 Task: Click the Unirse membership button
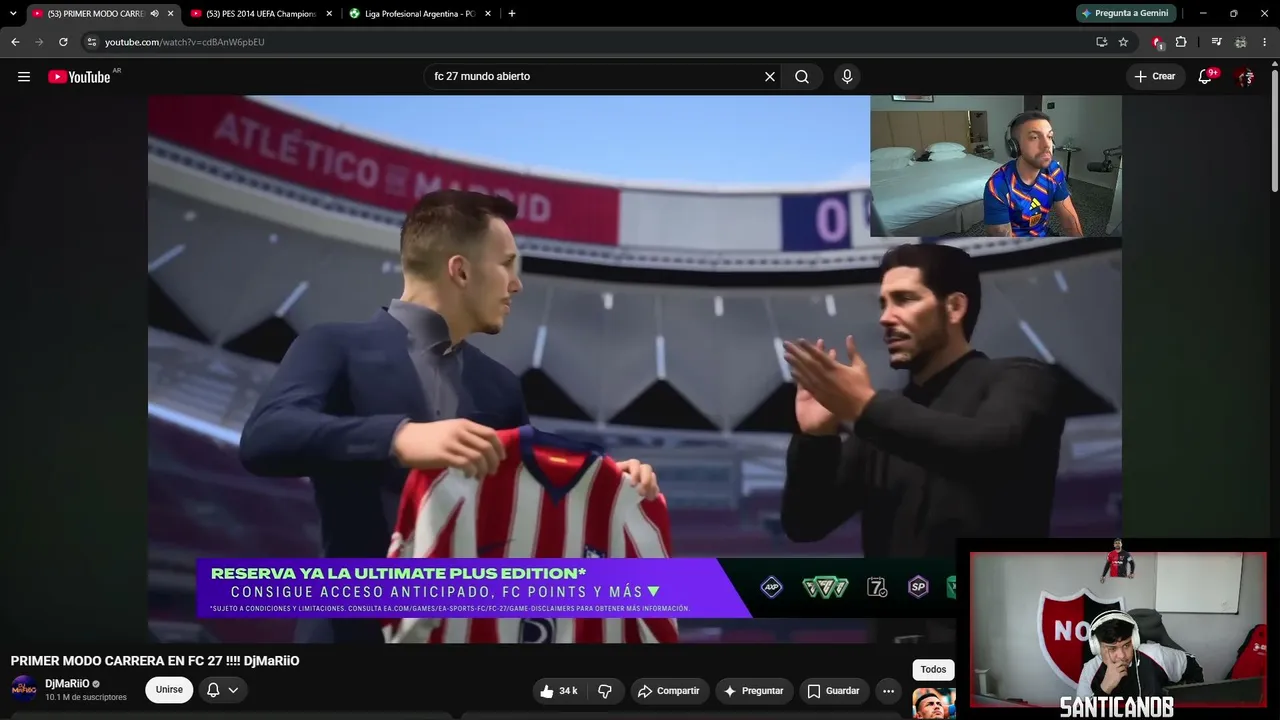click(169, 690)
